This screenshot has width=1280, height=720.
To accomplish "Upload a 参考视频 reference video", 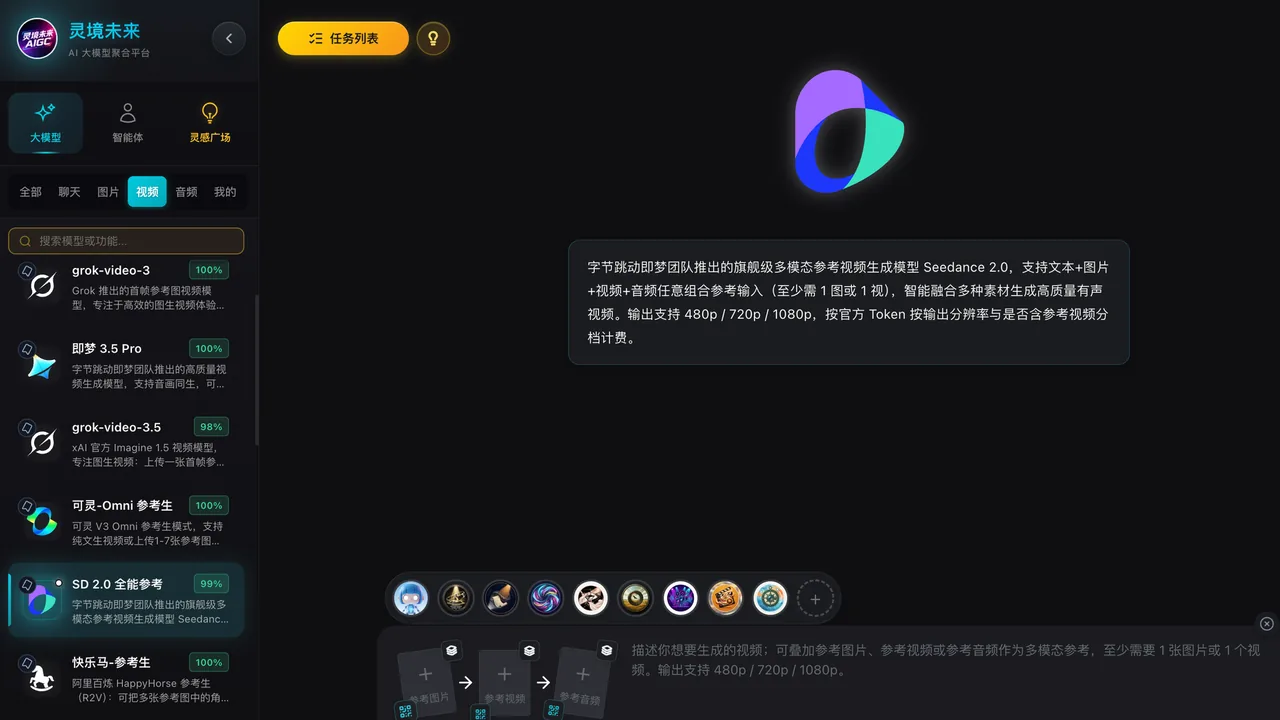I will pyautogui.click(x=505, y=683).
